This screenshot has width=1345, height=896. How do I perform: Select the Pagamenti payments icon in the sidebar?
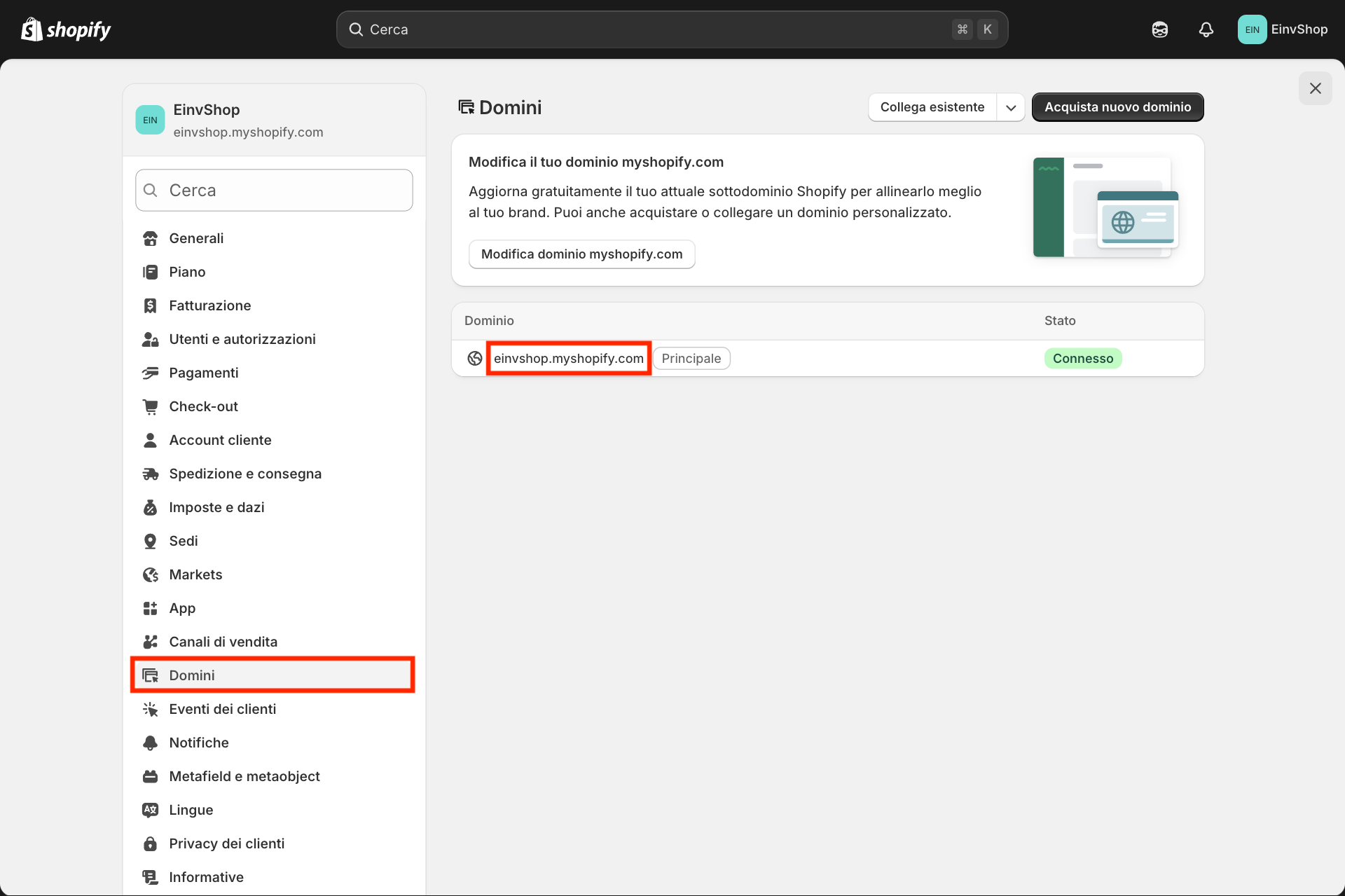point(151,373)
